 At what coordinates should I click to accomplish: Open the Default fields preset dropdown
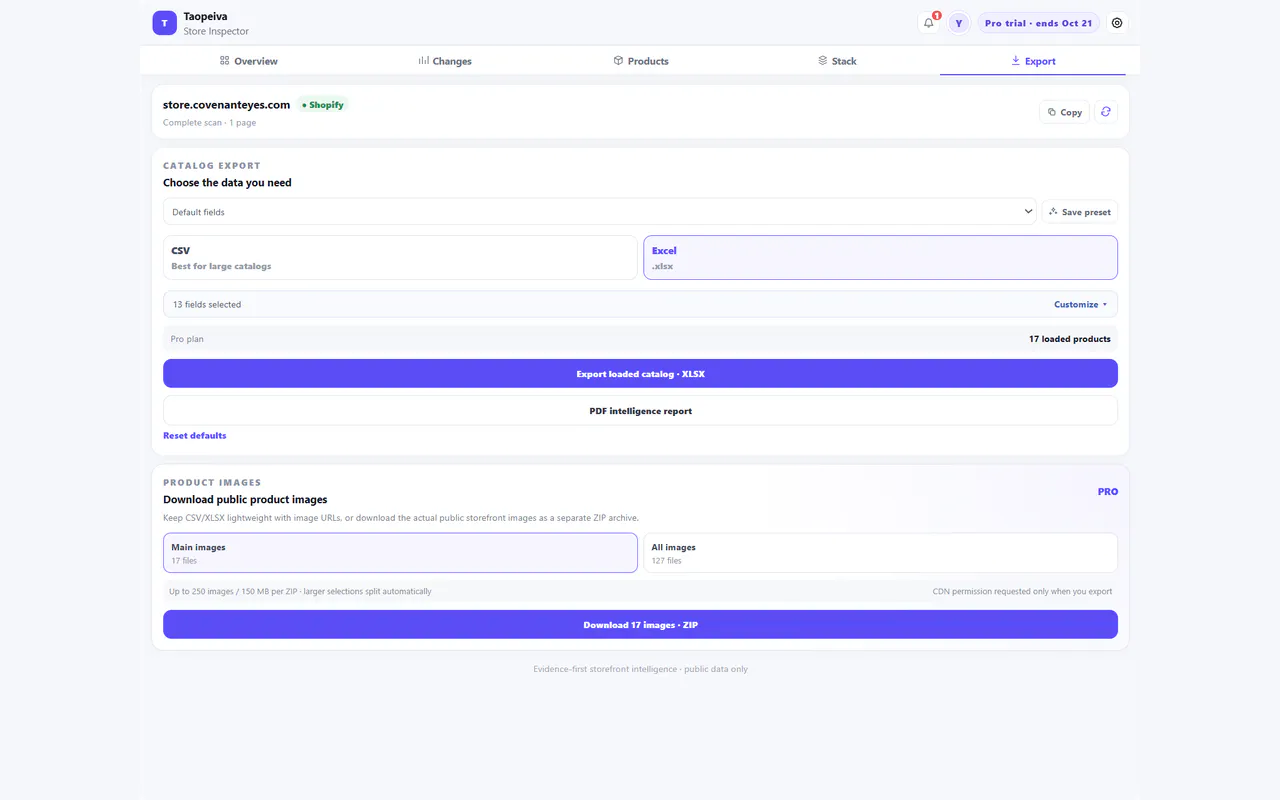pyautogui.click(x=600, y=212)
